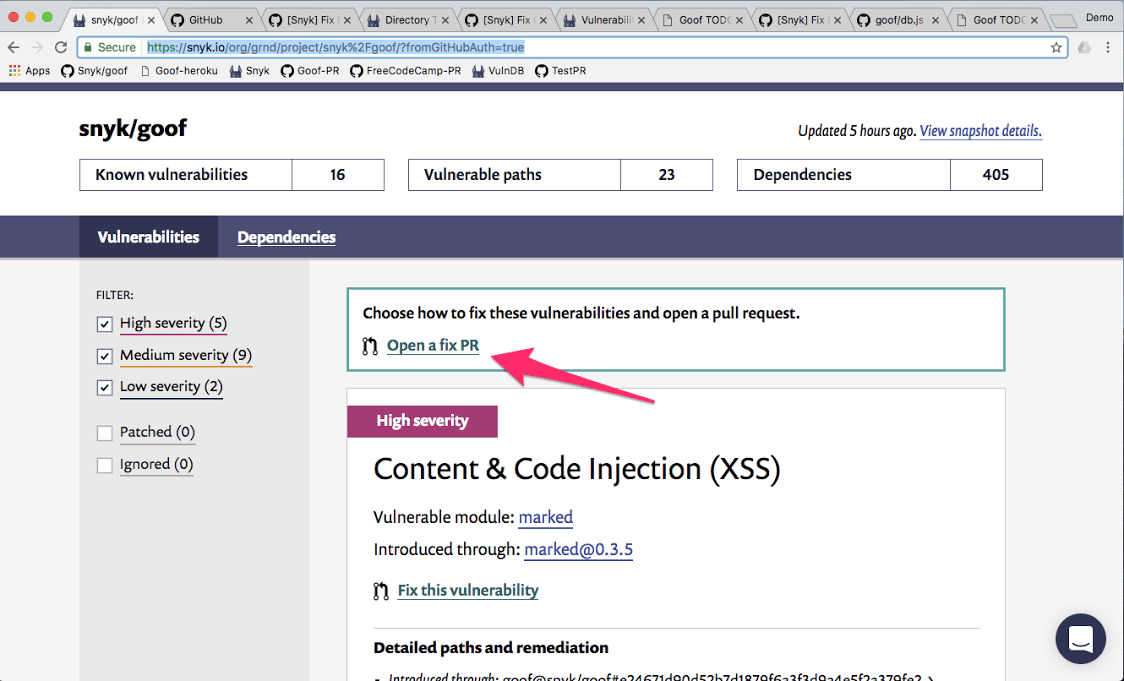Switch to the GitHub browser tab
This screenshot has height=681, width=1124.
(205, 20)
